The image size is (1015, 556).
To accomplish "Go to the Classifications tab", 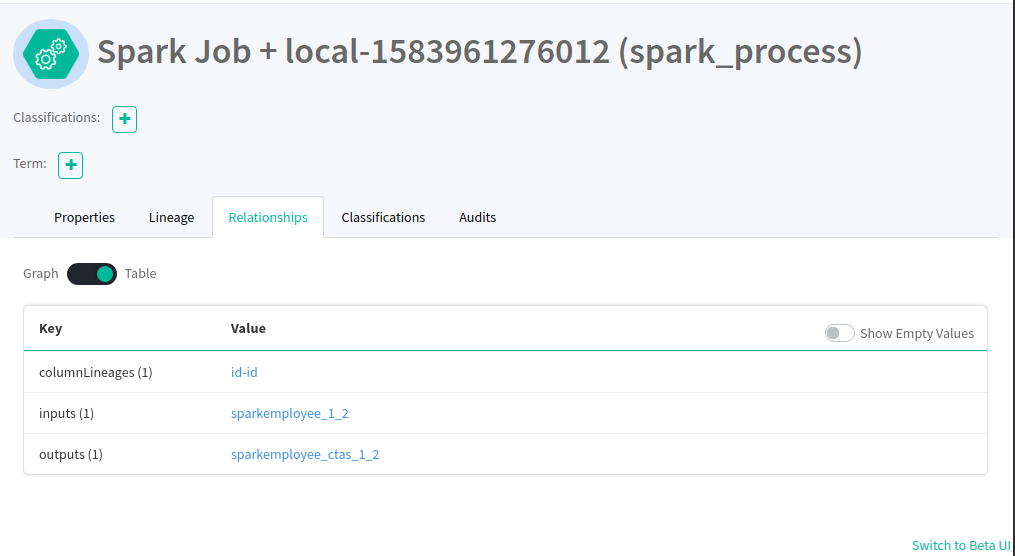I will tap(383, 217).
